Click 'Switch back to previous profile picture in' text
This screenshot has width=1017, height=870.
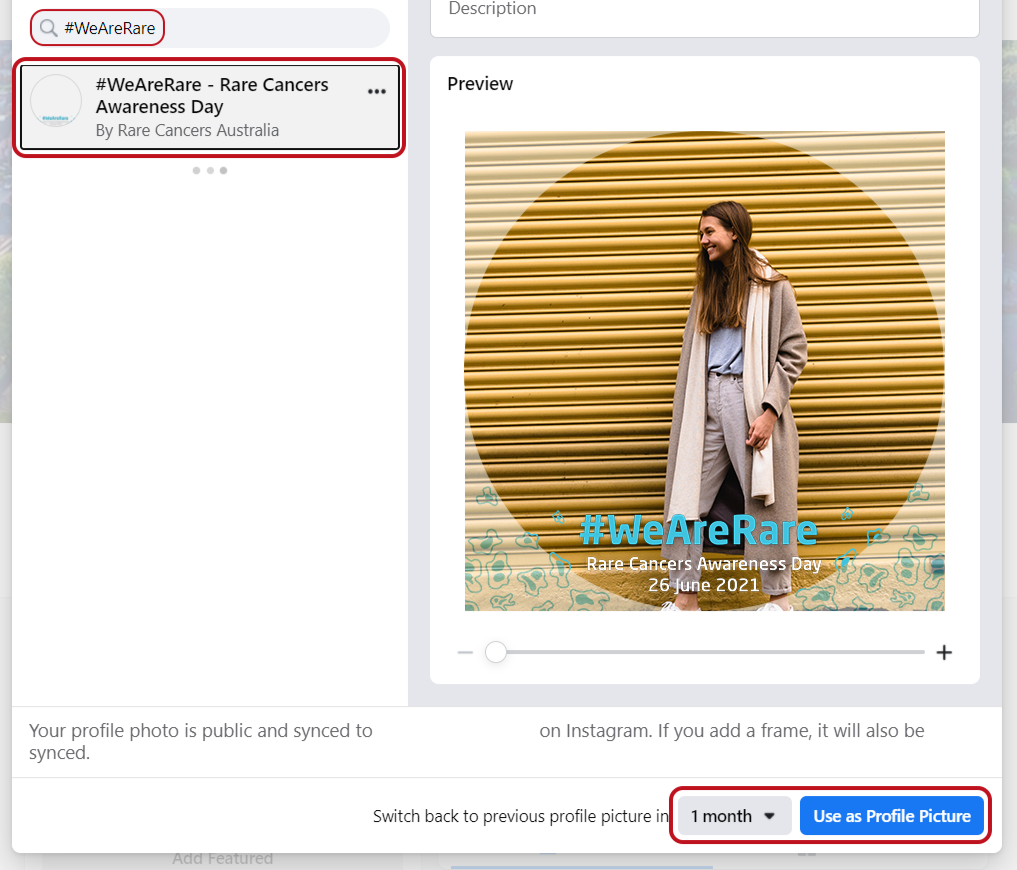tap(521, 816)
